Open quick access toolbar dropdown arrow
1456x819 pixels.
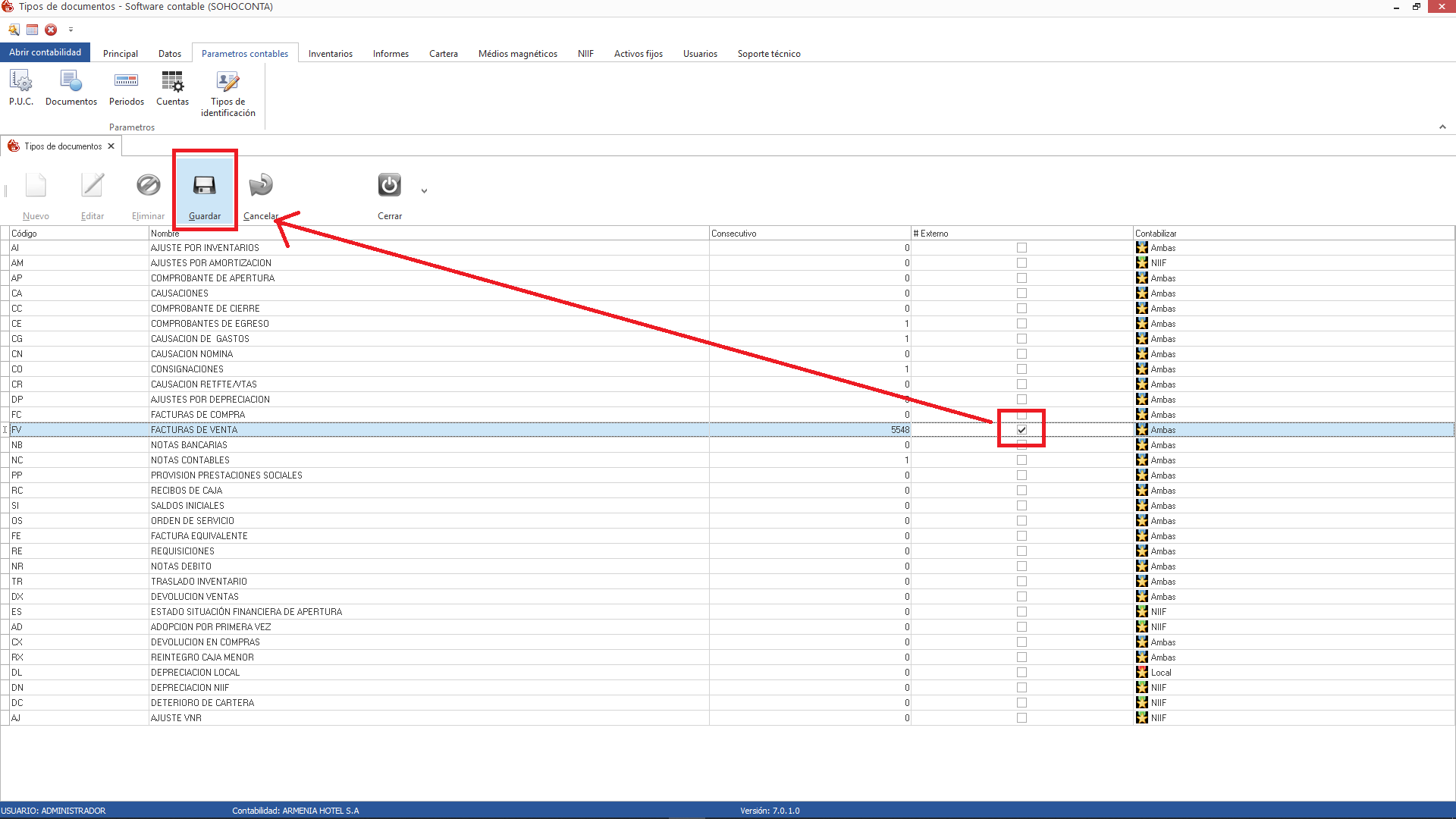tap(71, 30)
